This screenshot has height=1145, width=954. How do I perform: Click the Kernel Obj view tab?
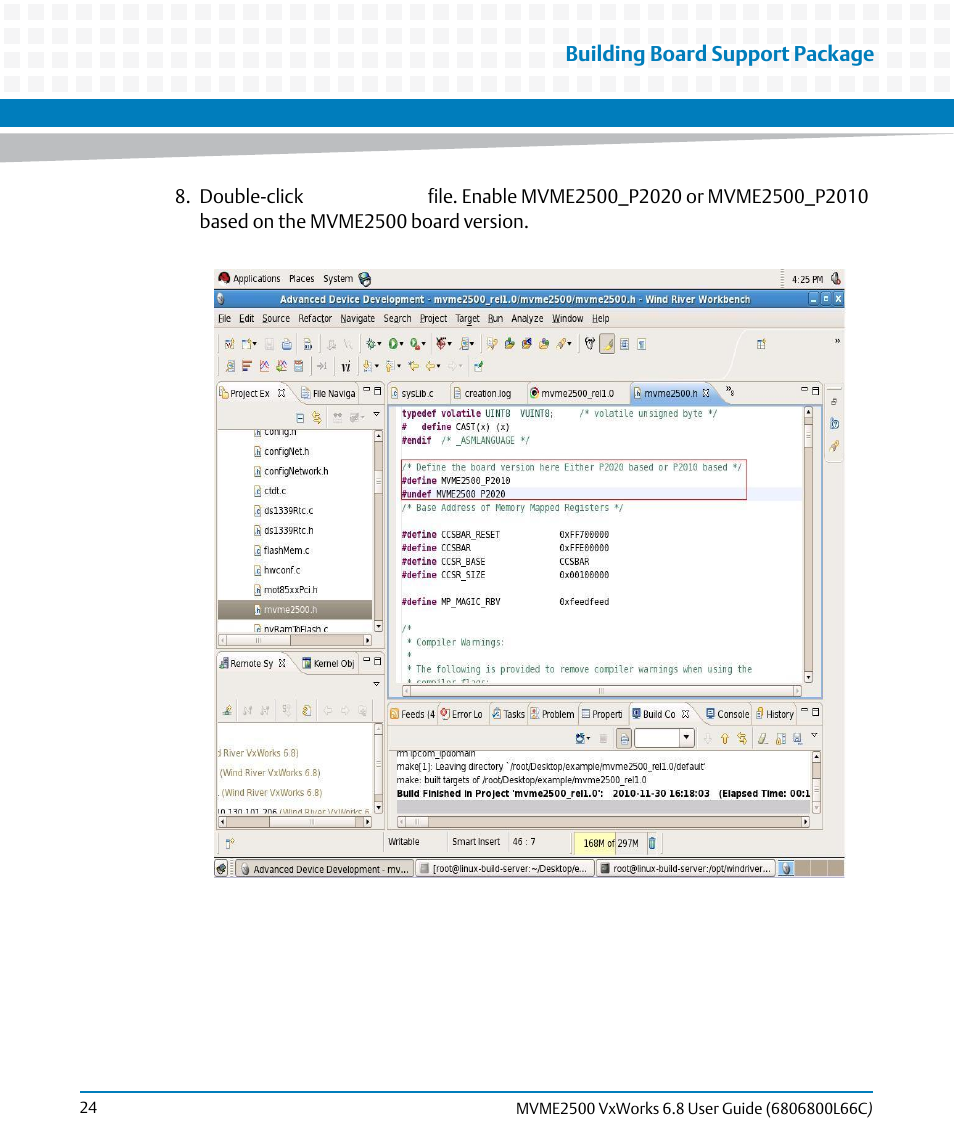coord(328,663)
